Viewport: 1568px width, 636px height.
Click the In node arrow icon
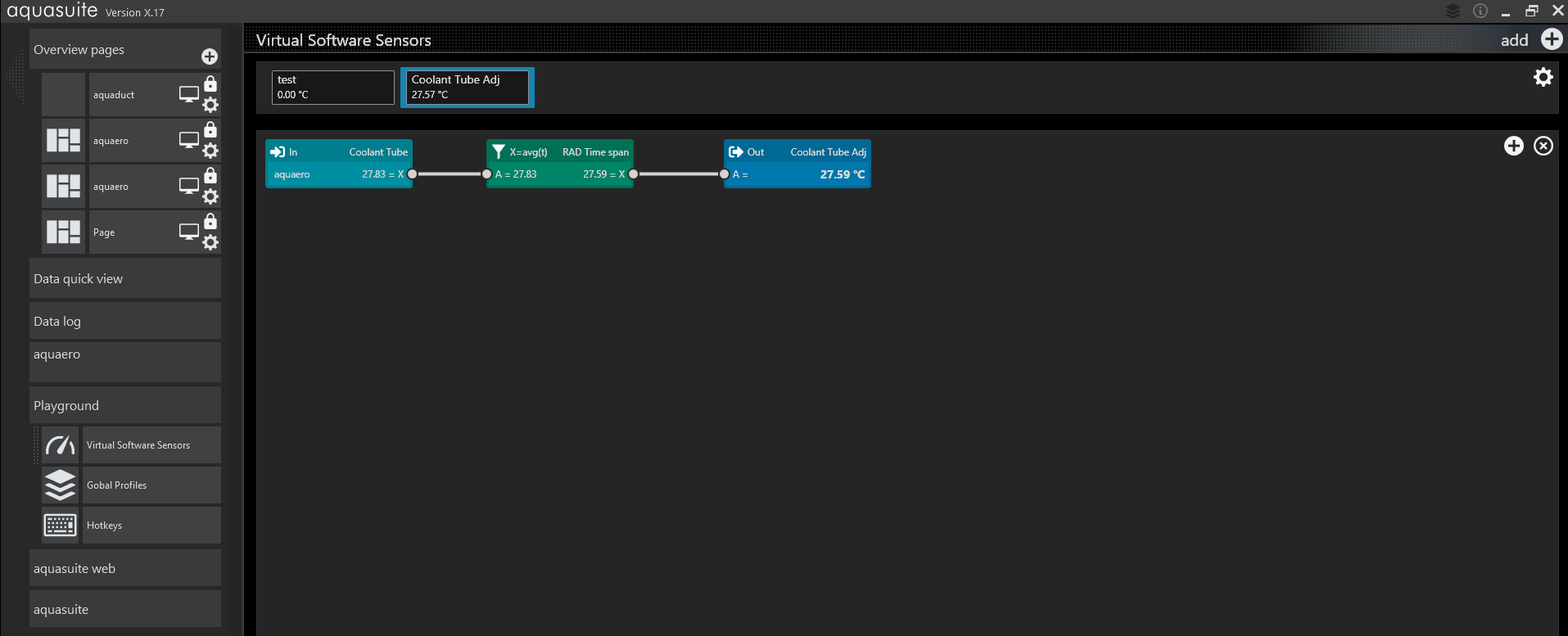point(278,152)
